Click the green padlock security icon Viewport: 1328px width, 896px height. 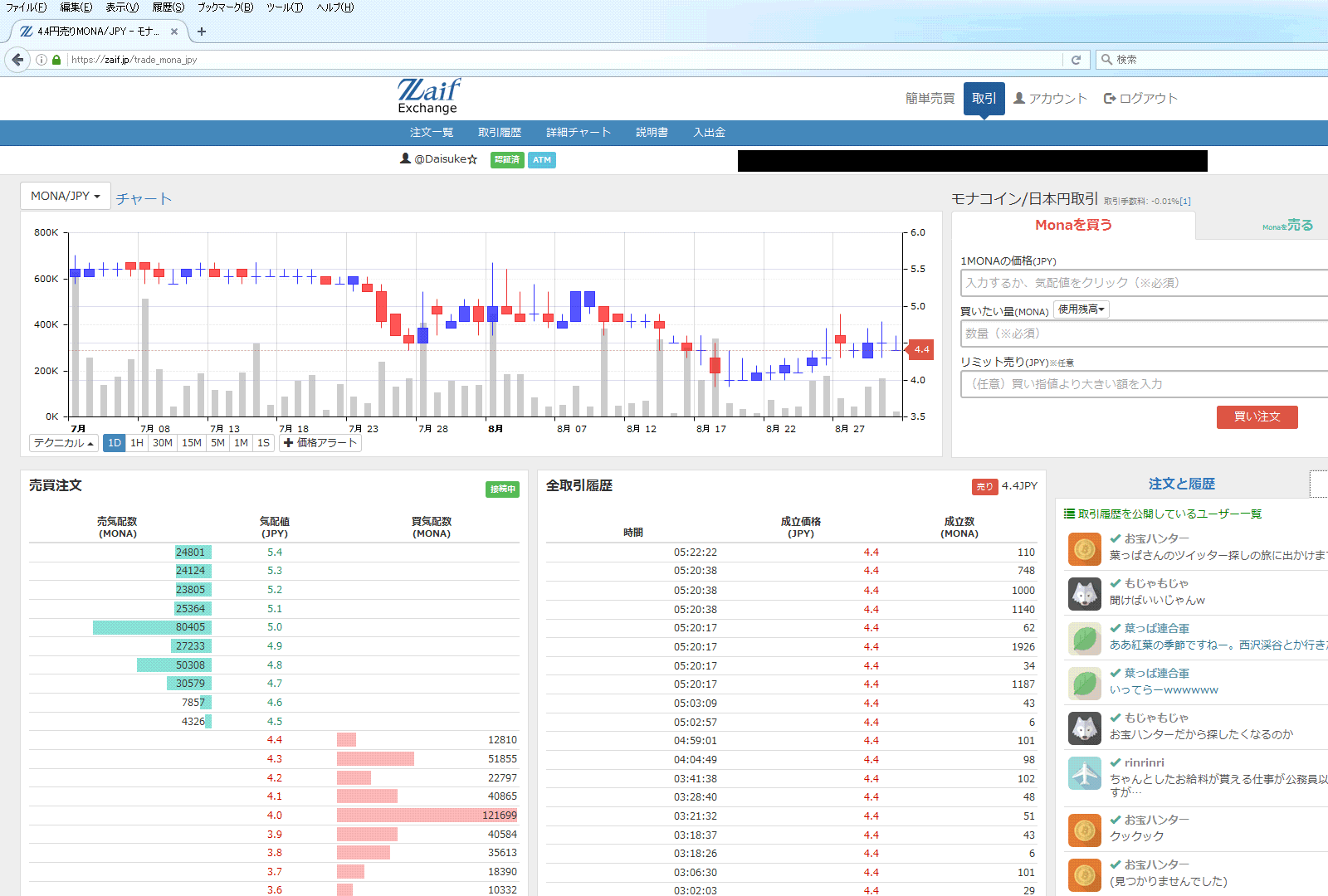(x=56, y=60)
